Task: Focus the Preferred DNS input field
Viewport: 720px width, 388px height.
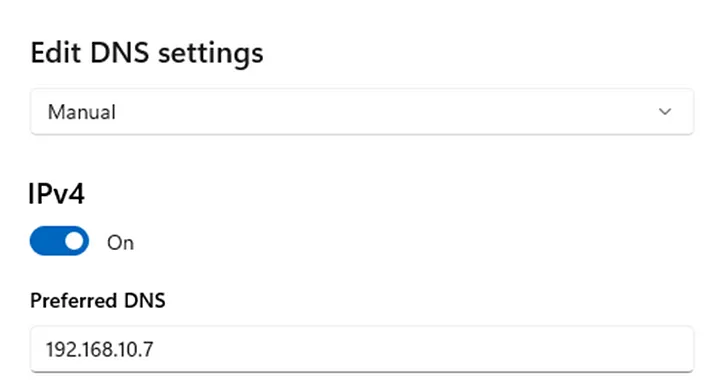Action: [362, 349]
